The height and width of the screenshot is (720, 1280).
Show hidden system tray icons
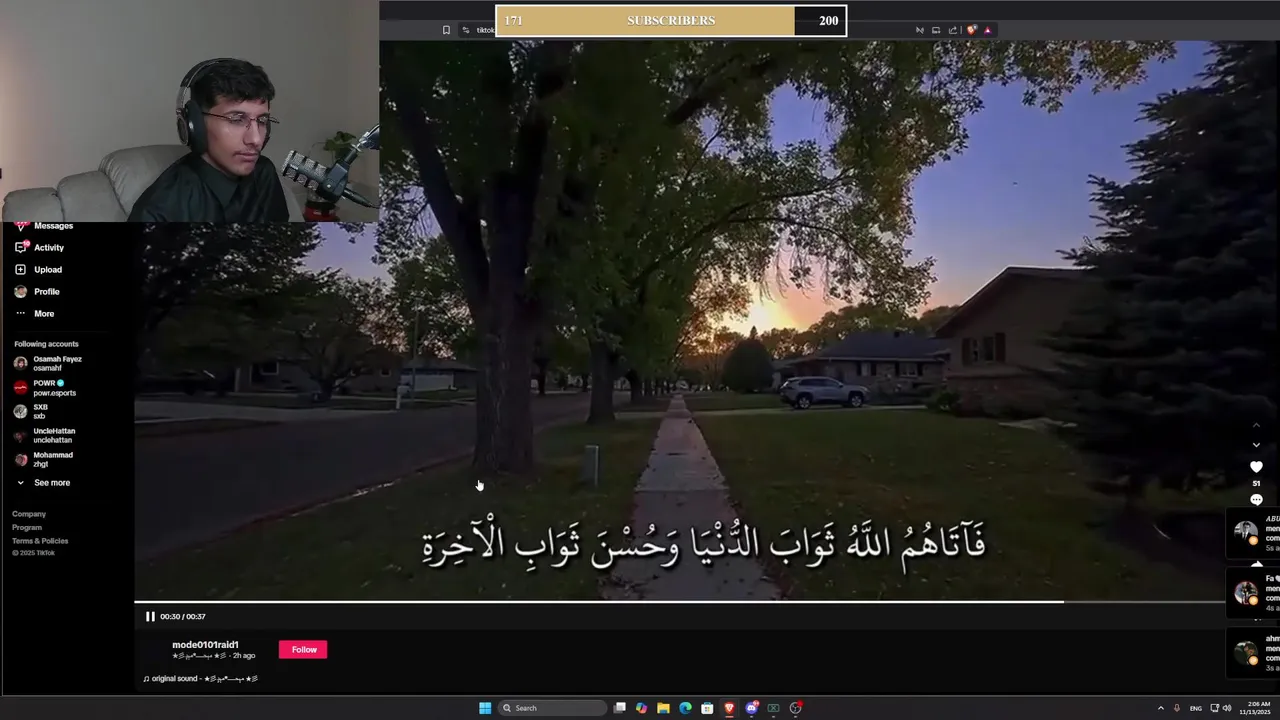1160,708
